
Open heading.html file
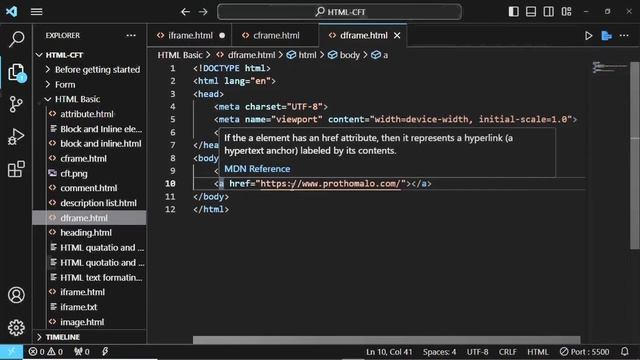tap(86, 233)
